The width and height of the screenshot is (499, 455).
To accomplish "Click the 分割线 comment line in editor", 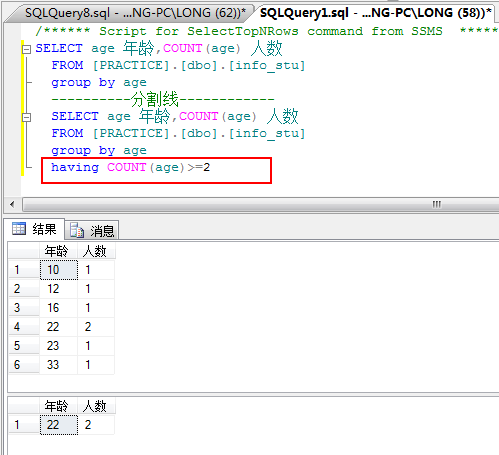I will (163, 99).
